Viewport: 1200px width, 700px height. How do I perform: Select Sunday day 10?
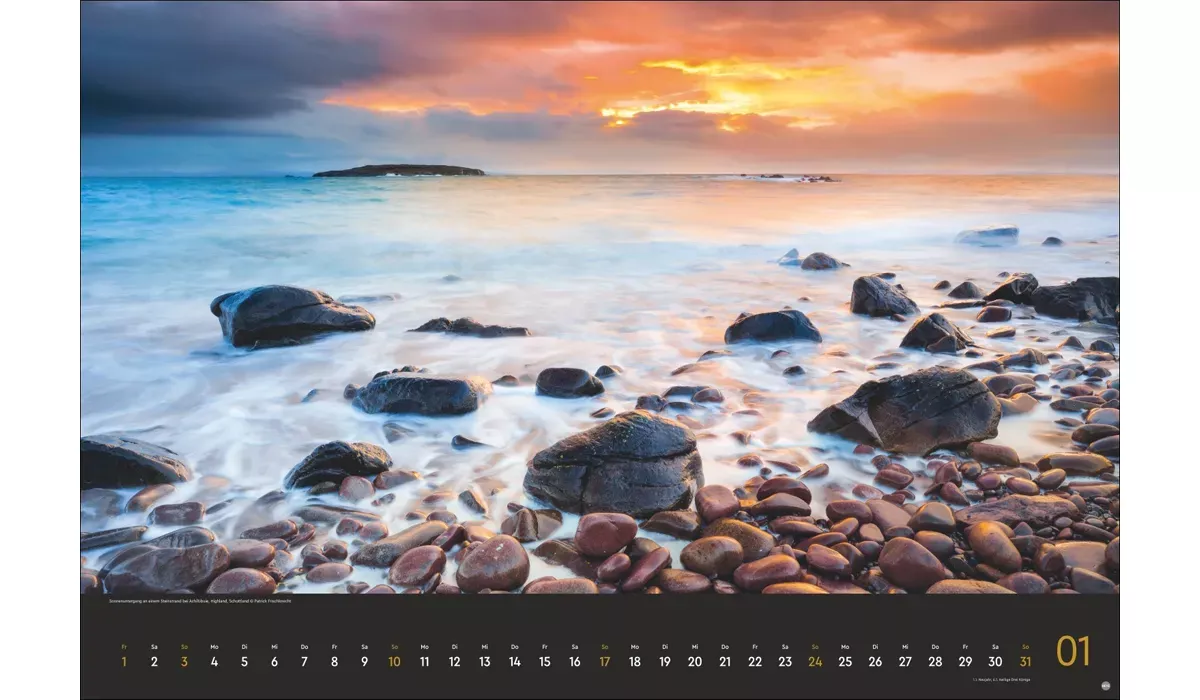(x=394, y=656)
